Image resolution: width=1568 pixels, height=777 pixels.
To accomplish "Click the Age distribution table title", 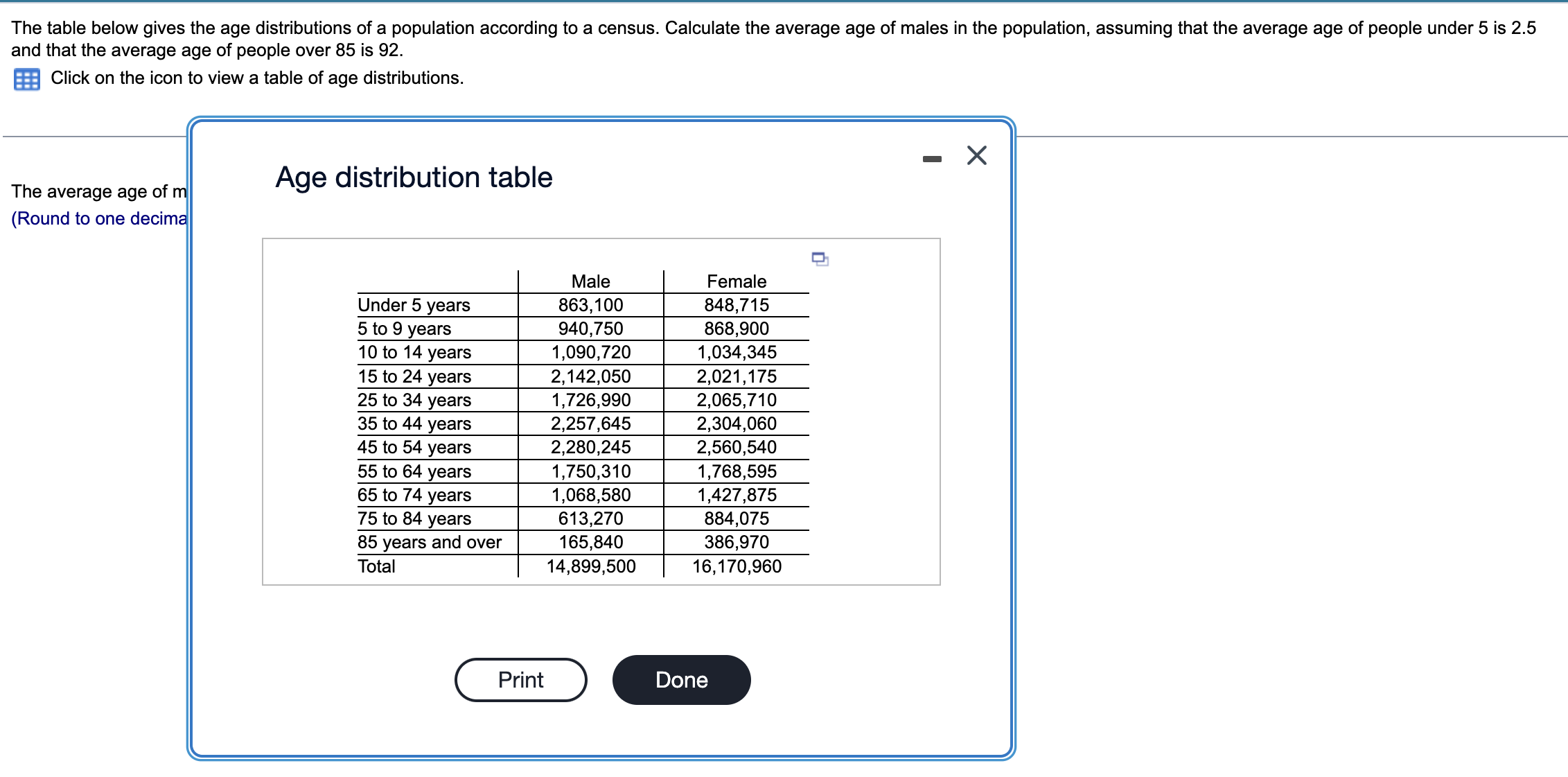I will coord(414,177).
